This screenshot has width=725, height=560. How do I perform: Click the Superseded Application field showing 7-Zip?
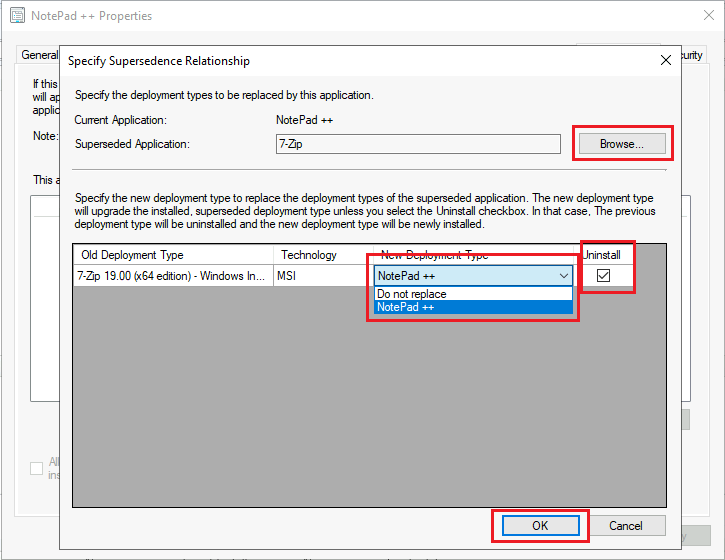tap(418, 144)
